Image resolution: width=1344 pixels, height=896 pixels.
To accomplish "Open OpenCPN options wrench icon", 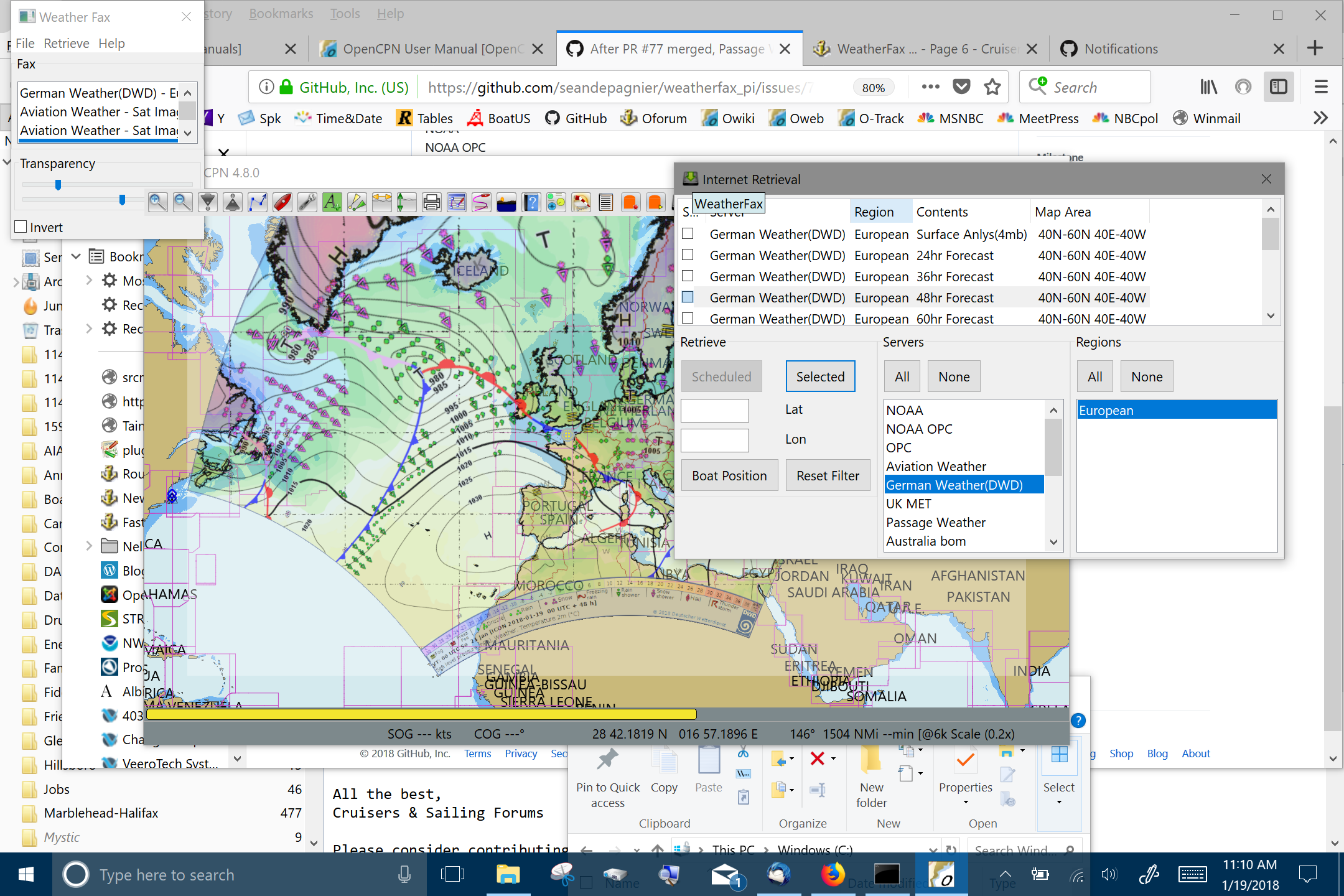I will (x=307, y=202).
